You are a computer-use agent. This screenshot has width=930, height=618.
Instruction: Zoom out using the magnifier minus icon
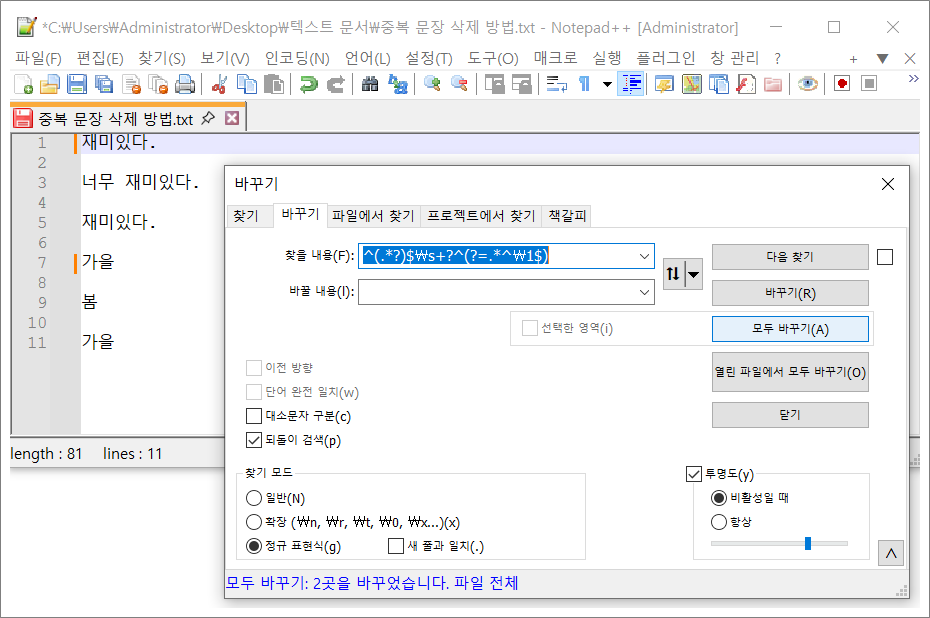coord(459,84)
